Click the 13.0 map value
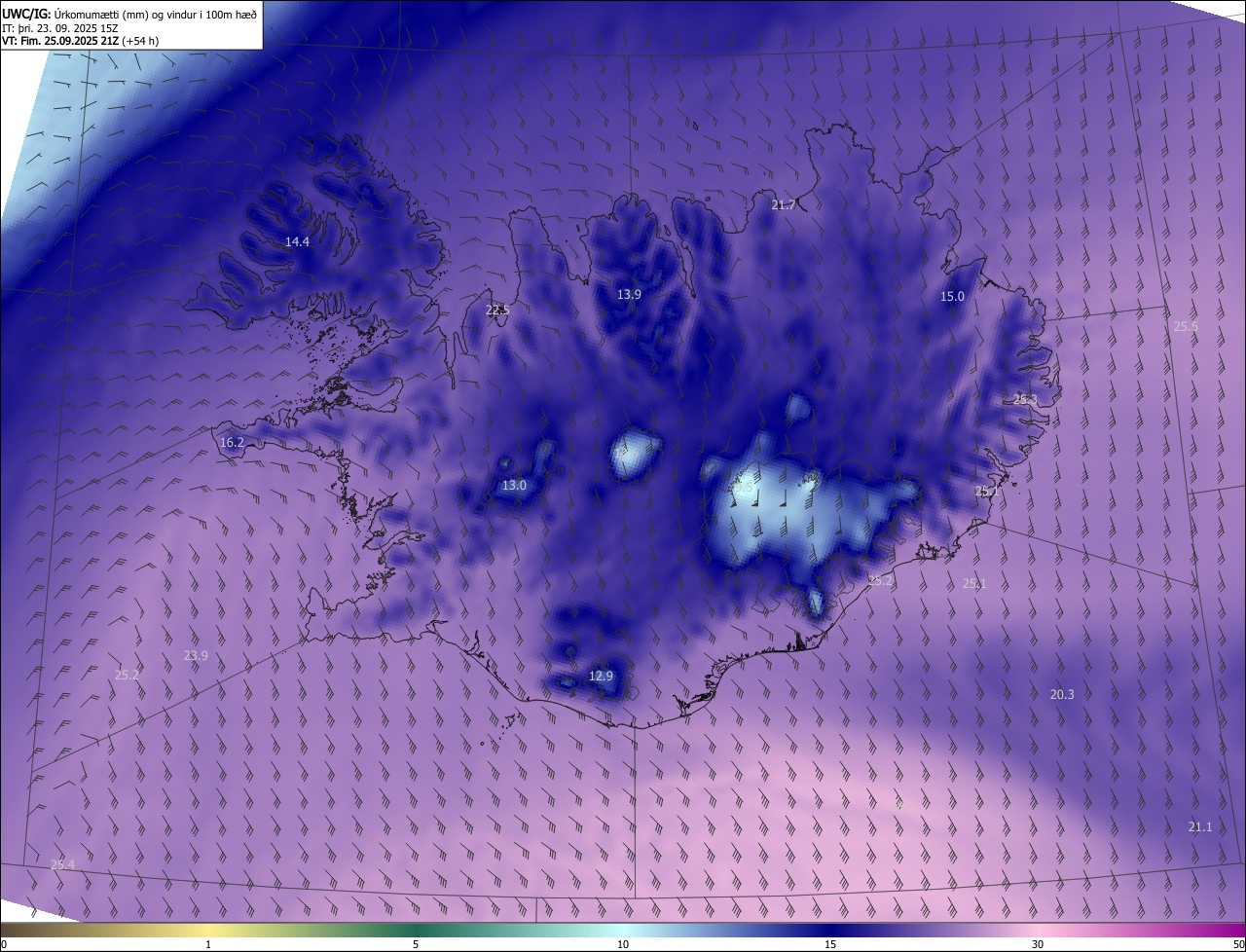1246x952 pixels. coord(514,485)
